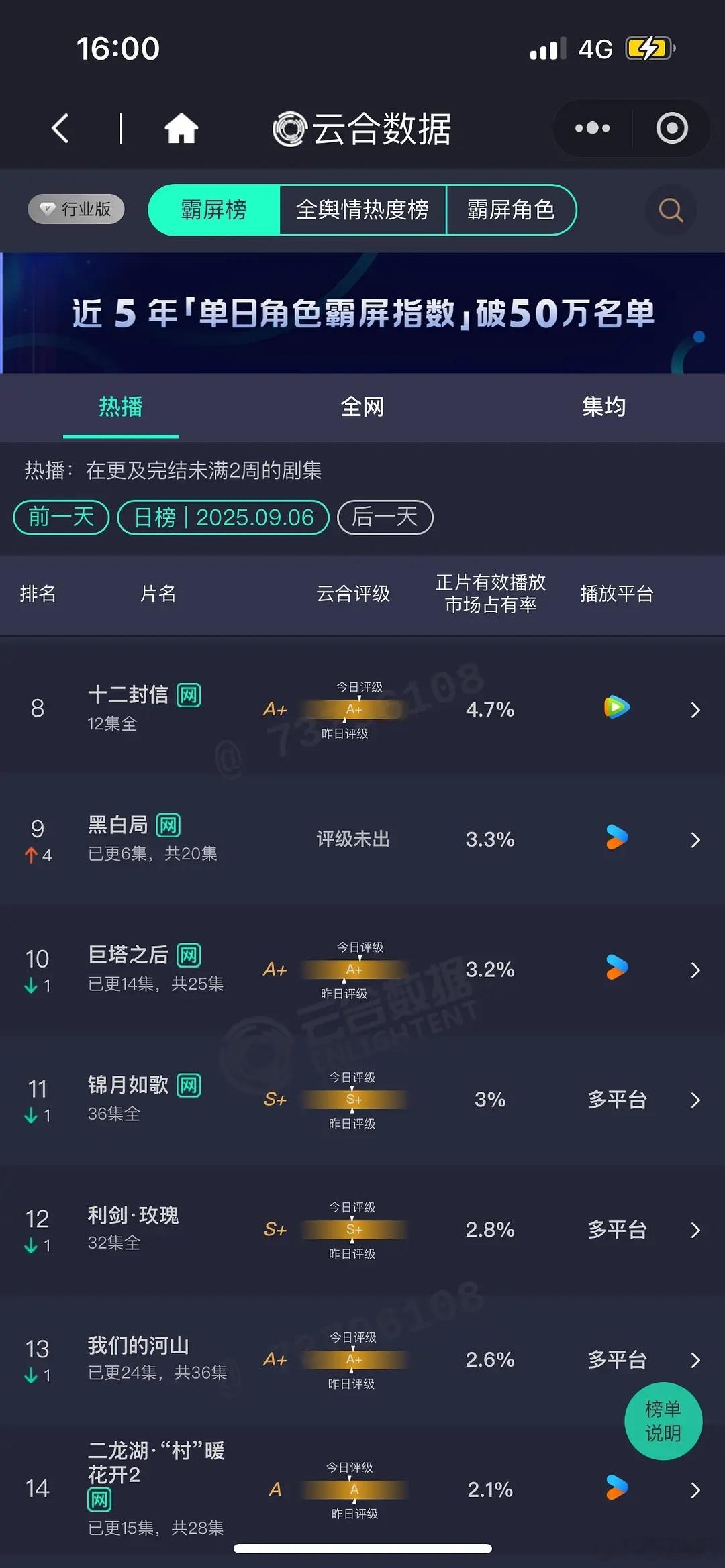The image size is (725, 1568).
Task: Tap Youku platform icon for 巨塔之后
Action: [x=617, y=968]
